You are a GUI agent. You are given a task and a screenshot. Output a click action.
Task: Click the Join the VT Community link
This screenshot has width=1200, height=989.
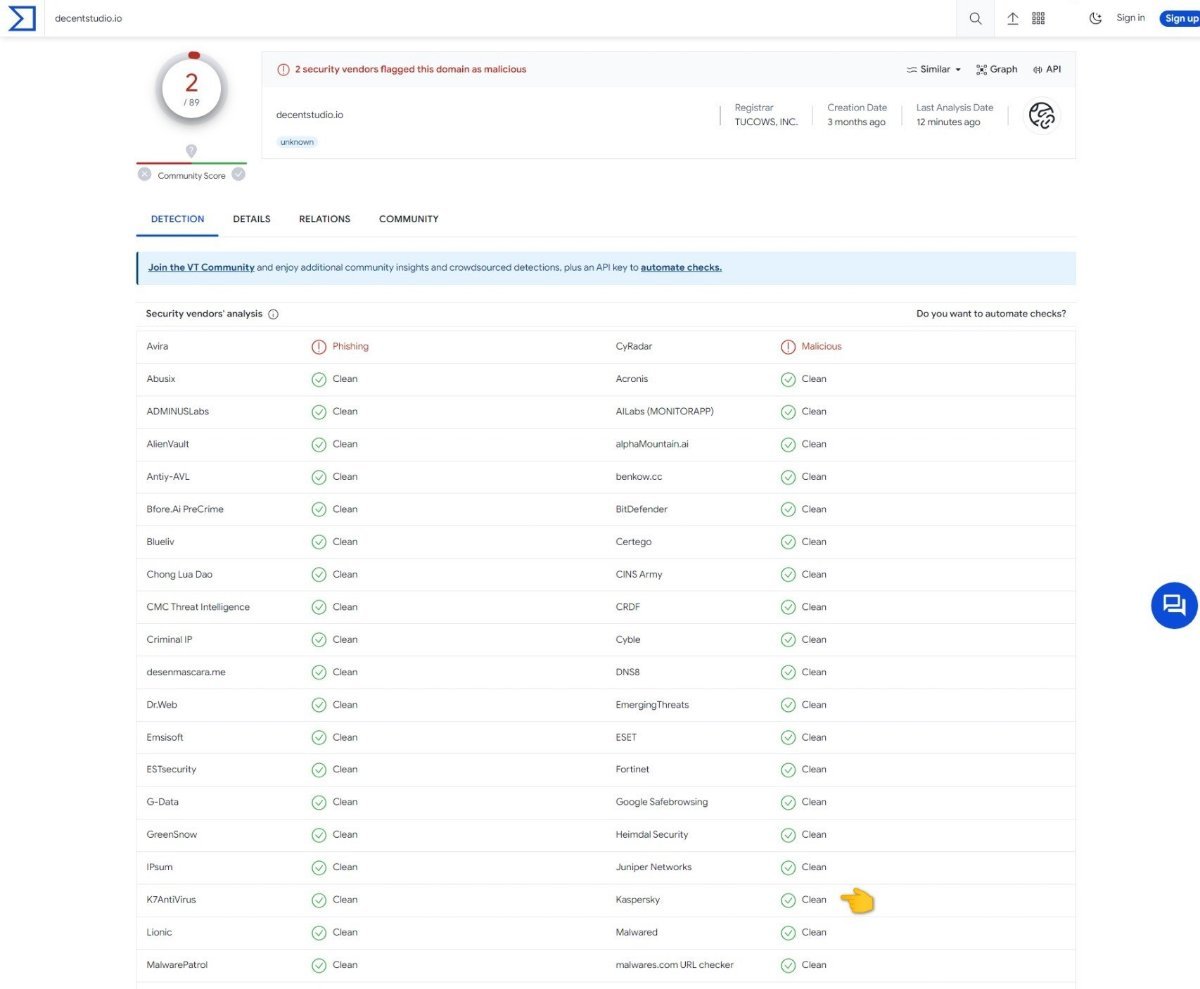tap(201, 267)
